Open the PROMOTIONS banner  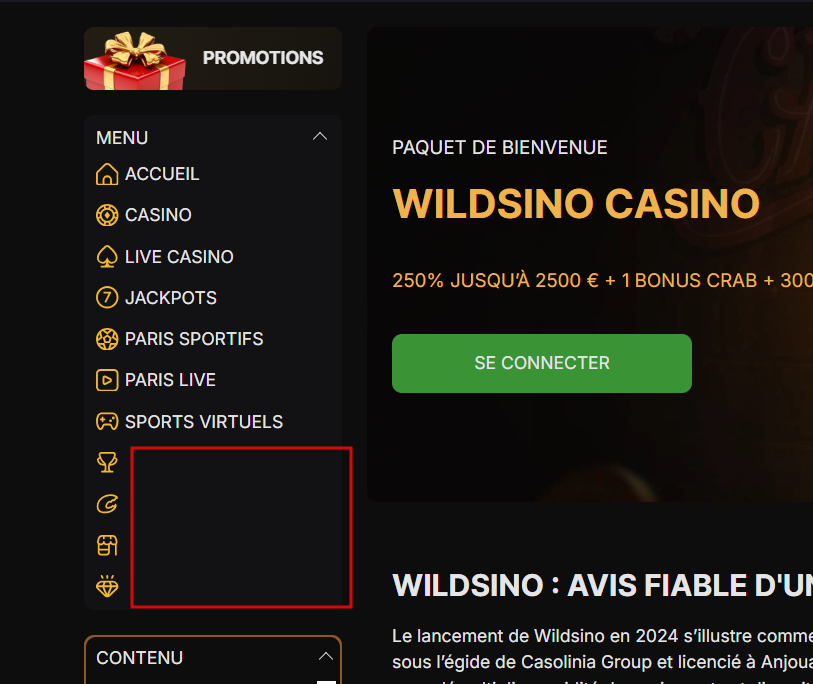tap(213, 59)
